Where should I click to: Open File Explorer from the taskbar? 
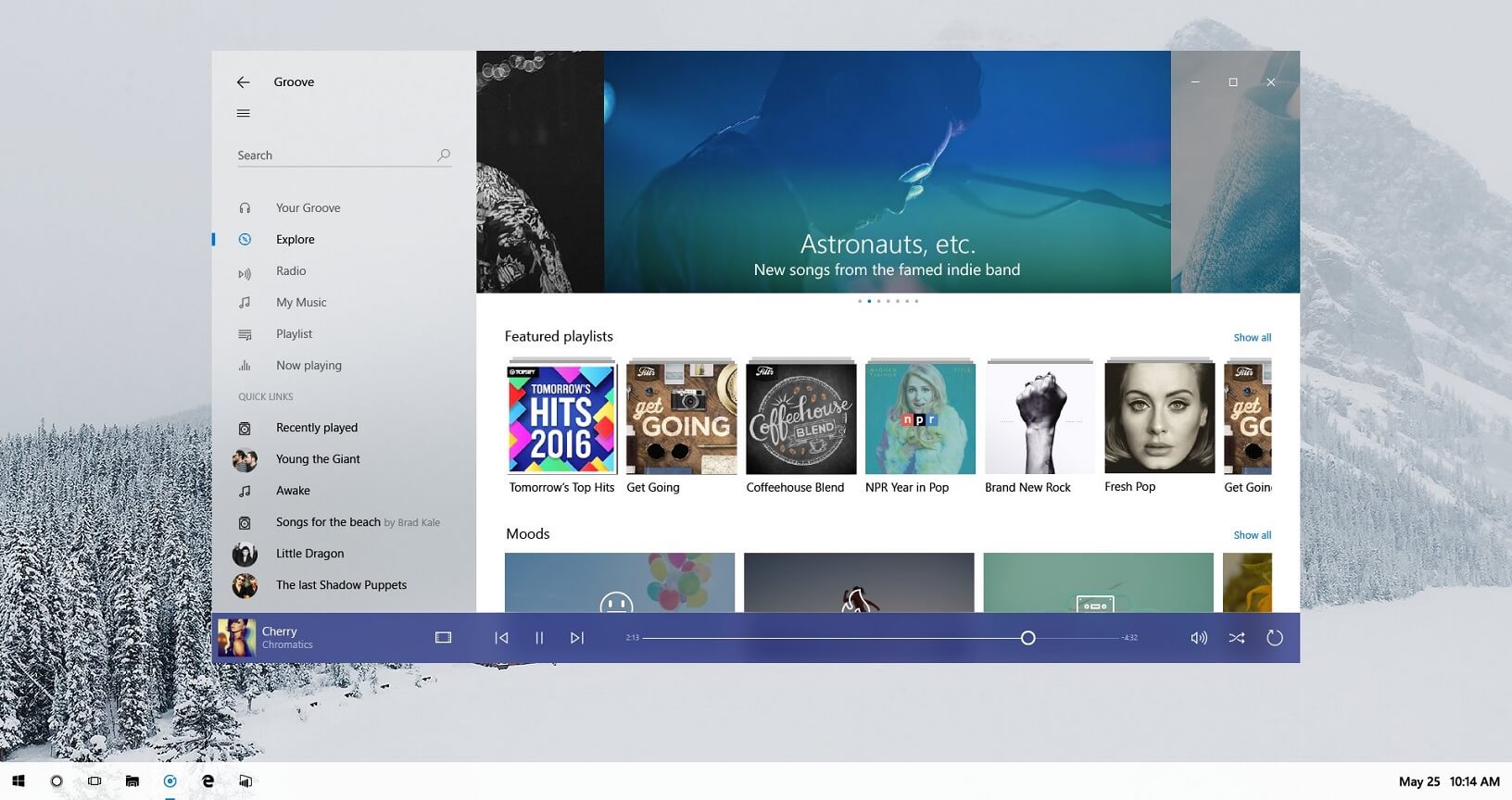pyautogui.click(x=132, y=781)
